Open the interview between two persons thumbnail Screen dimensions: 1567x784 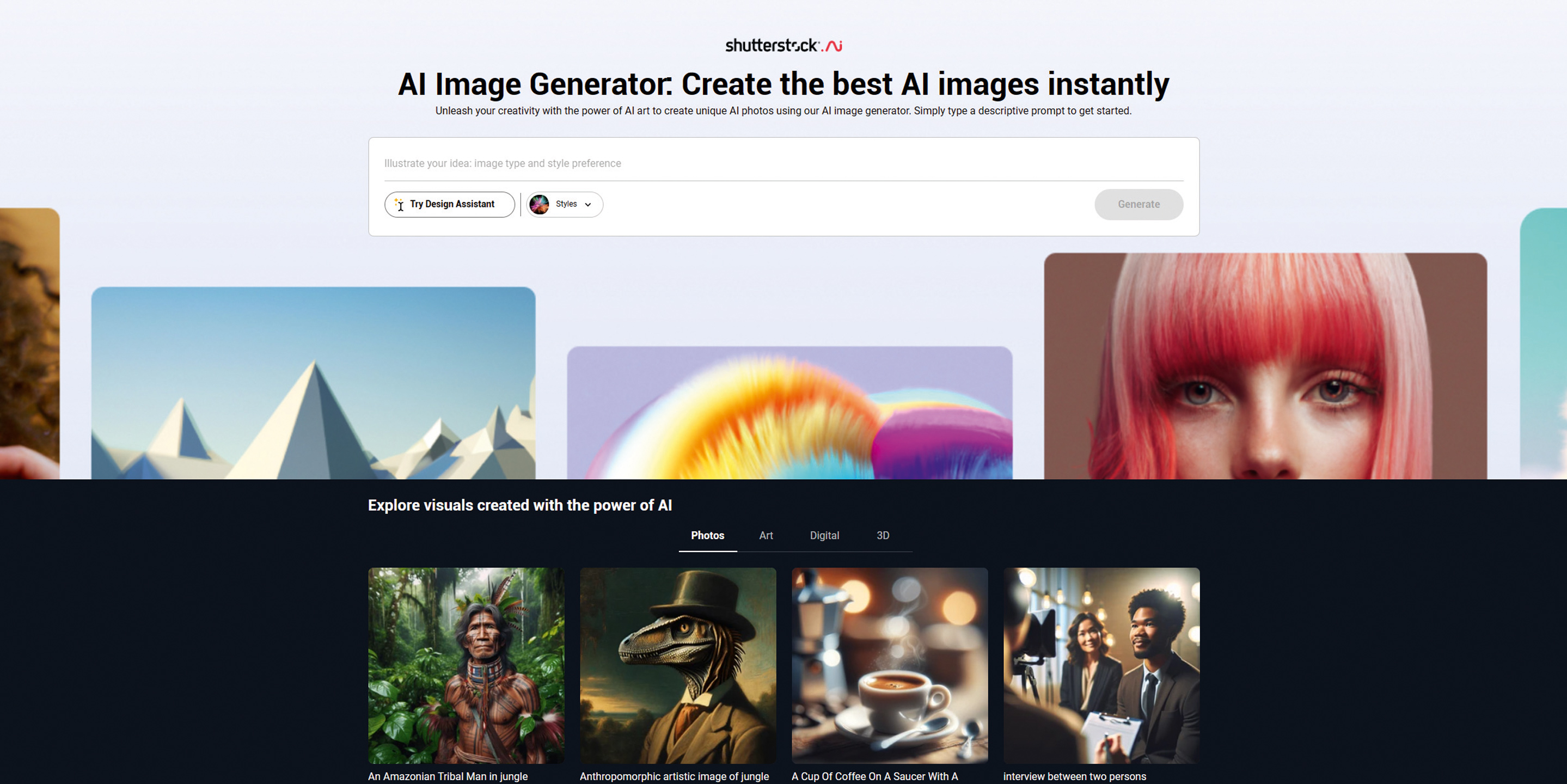pos(1101,665)
